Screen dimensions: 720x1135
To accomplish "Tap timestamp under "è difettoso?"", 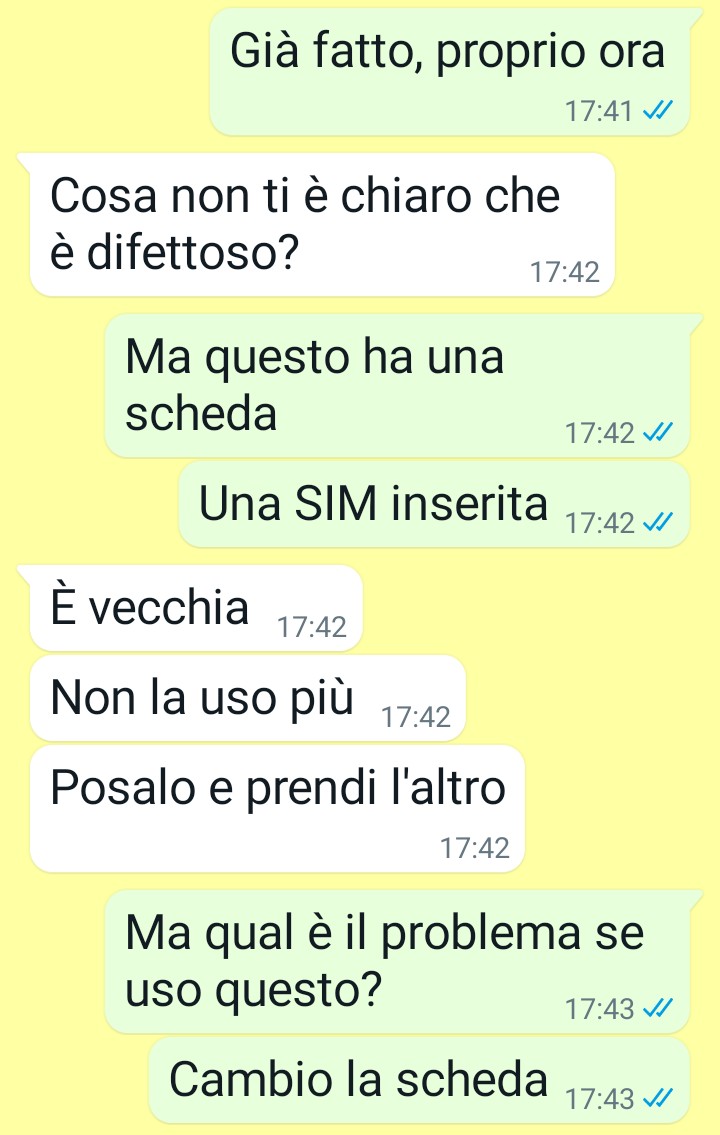I will point(564,272).
